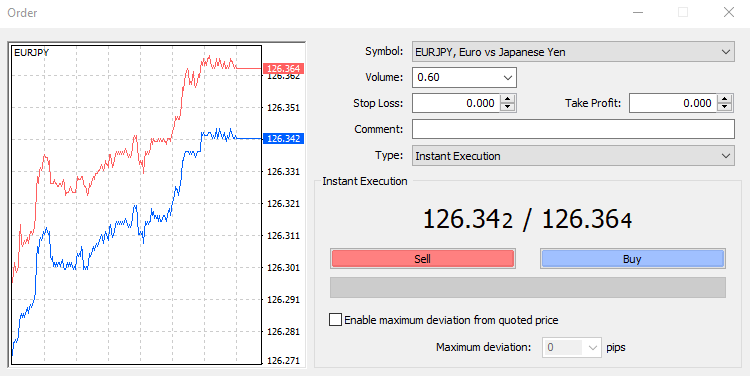Click the blue bid price tag 126.342
The image size is (750, 376).
click(283, 139)
